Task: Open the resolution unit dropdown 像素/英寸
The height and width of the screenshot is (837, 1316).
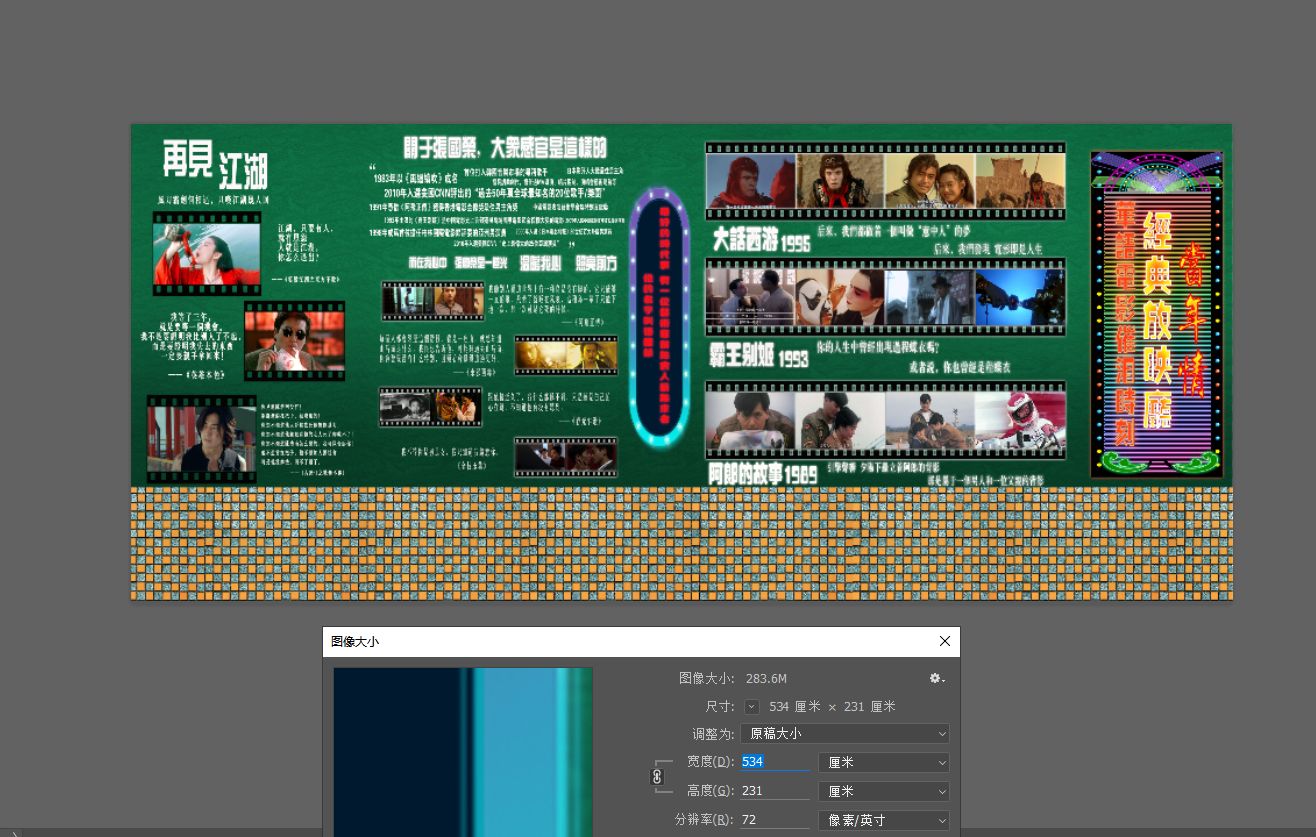Action: pos(884,820)
